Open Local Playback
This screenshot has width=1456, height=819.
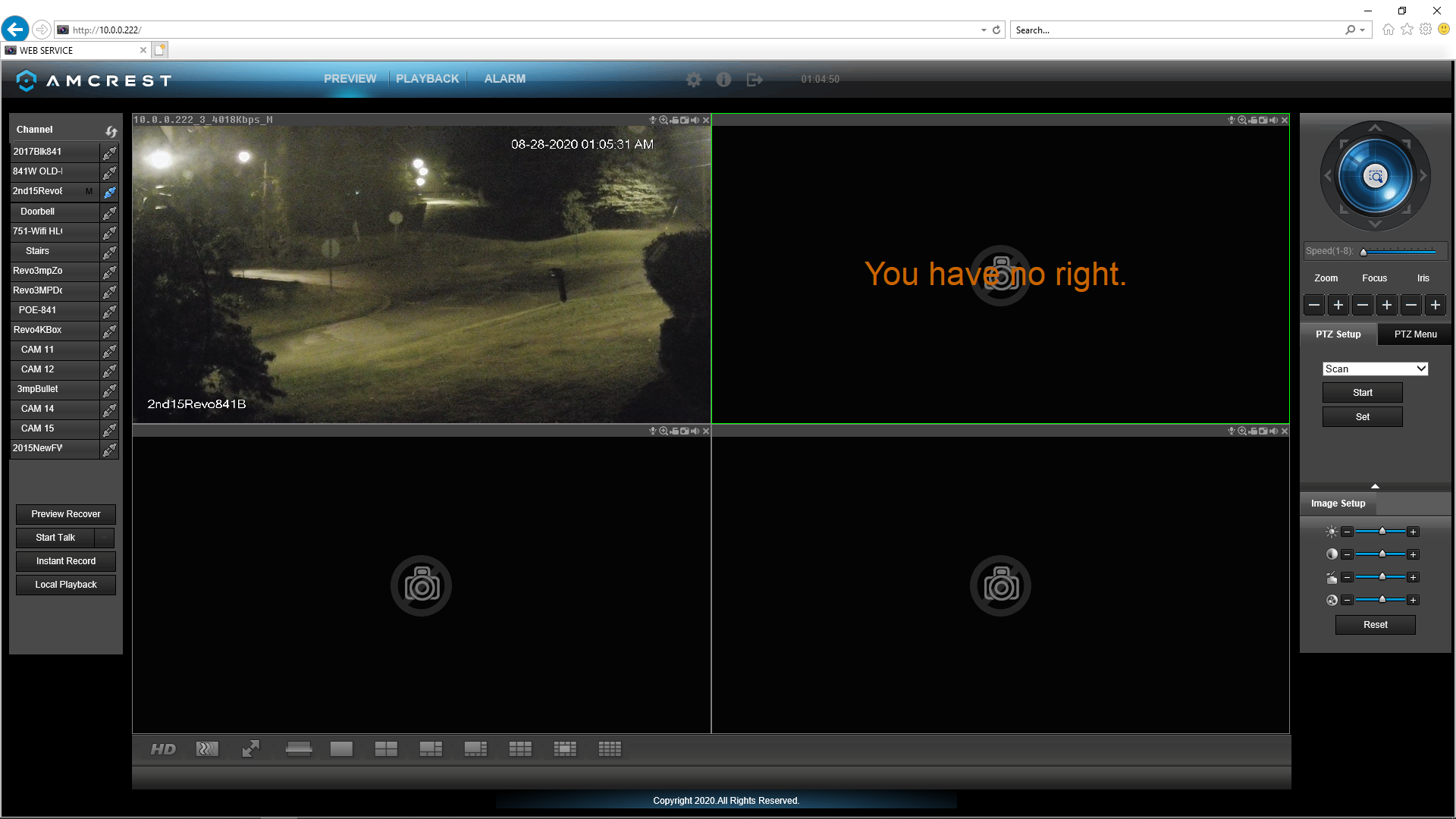pyautogui.click(x=66, y=585)
